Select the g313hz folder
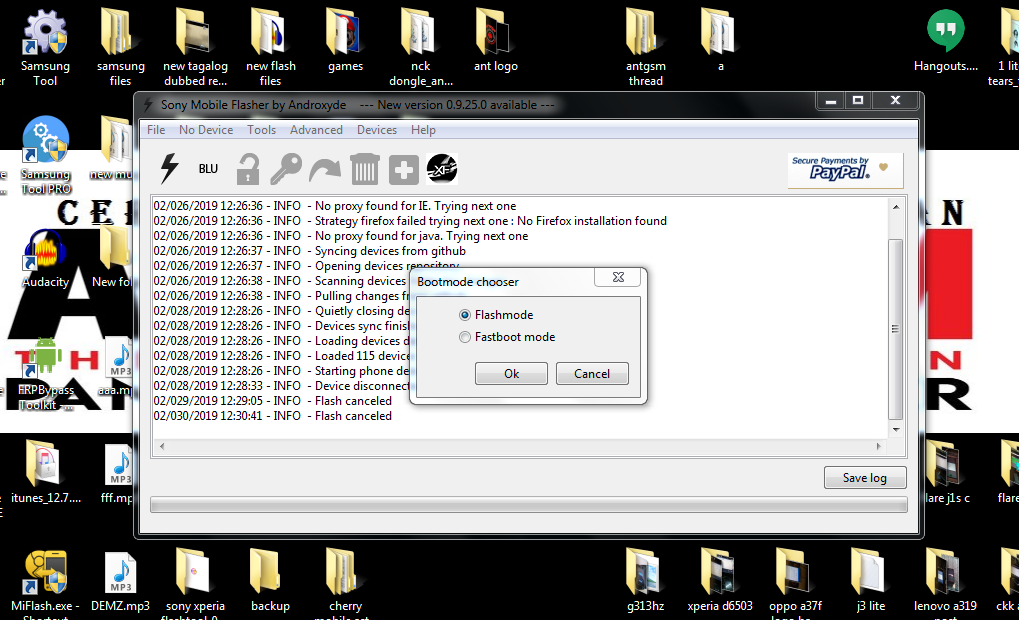Viewport: 1019px width, 620px height. (645, 581)
